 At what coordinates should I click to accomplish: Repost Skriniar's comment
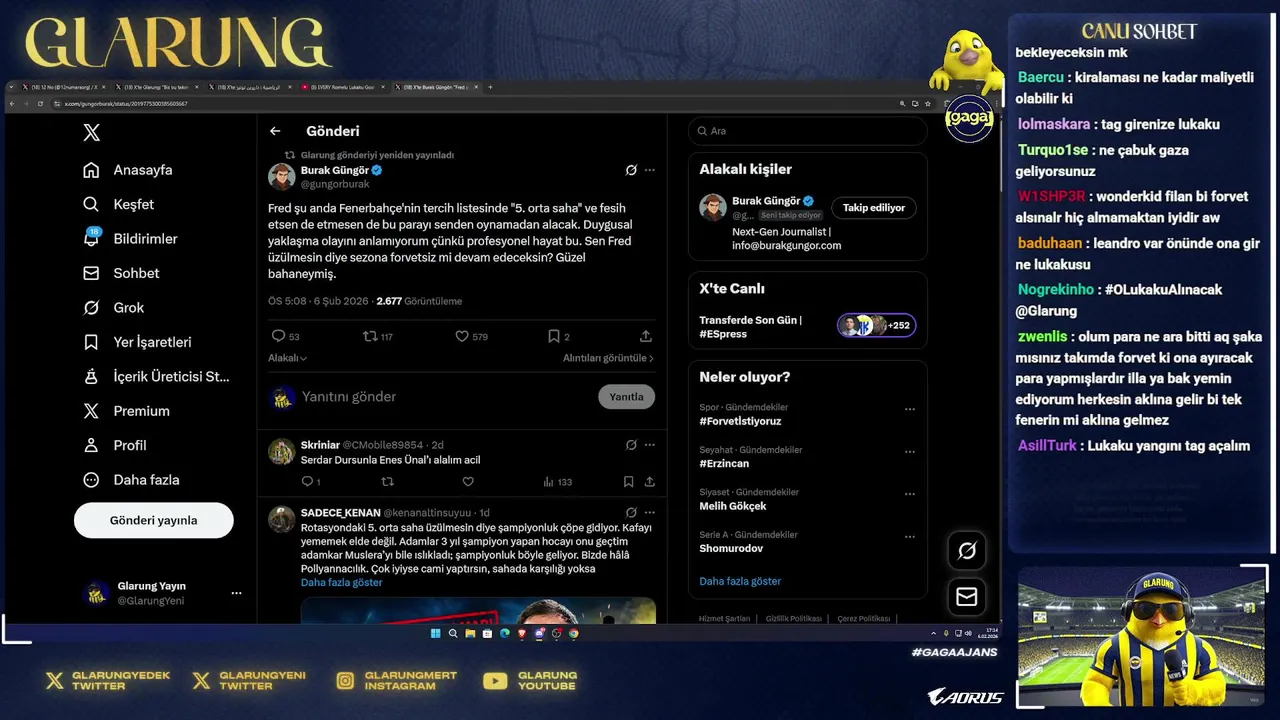387,482
